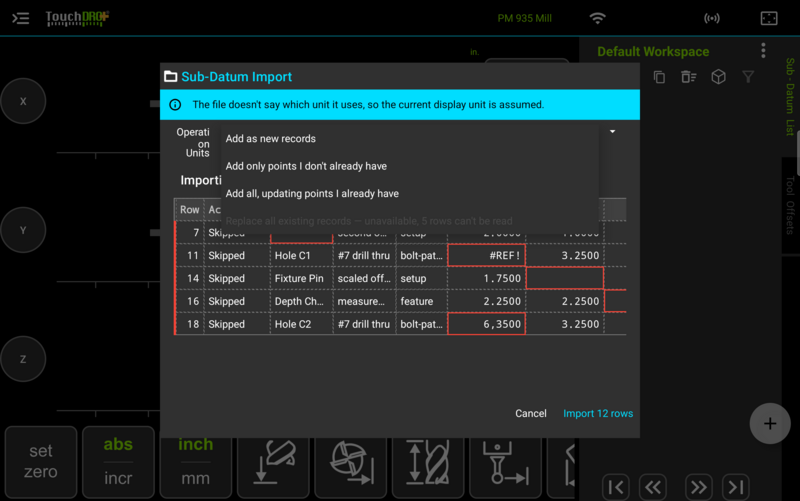Viewport: 800px width, 501px height.
Task: Click the WiFi connection status icon
Action: (597, 18)
